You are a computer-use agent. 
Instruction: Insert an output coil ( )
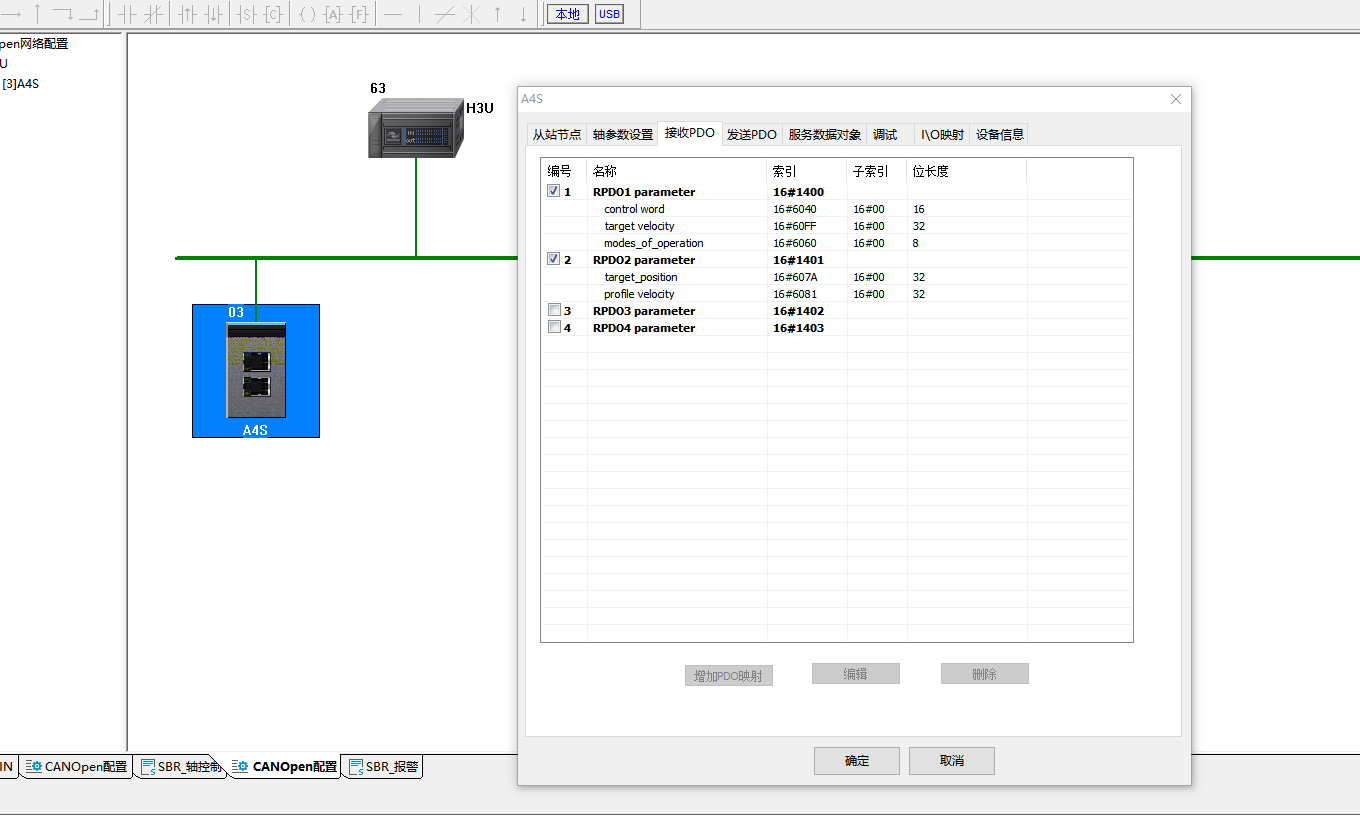307,14
